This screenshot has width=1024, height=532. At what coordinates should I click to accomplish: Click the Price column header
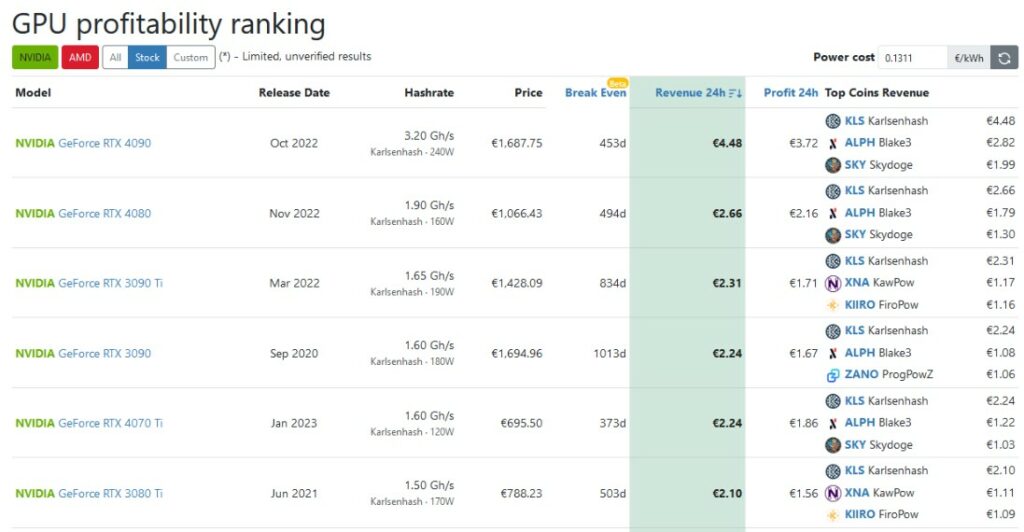coord(528,93)
